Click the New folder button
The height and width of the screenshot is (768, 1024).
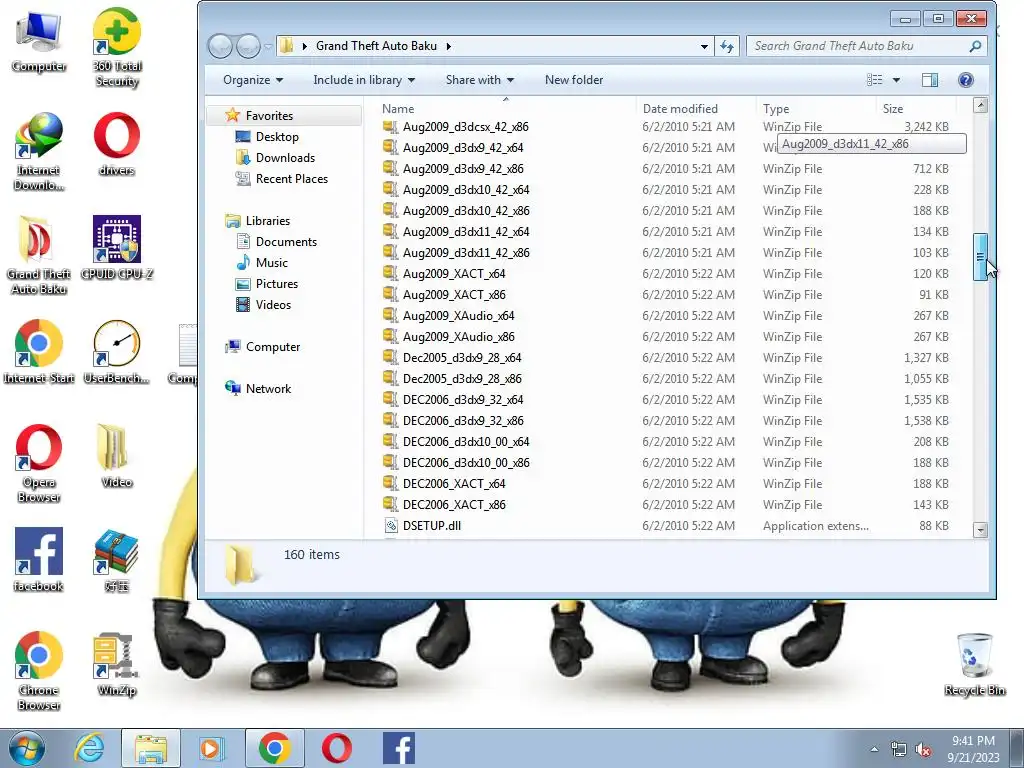[x=574, y=80]
